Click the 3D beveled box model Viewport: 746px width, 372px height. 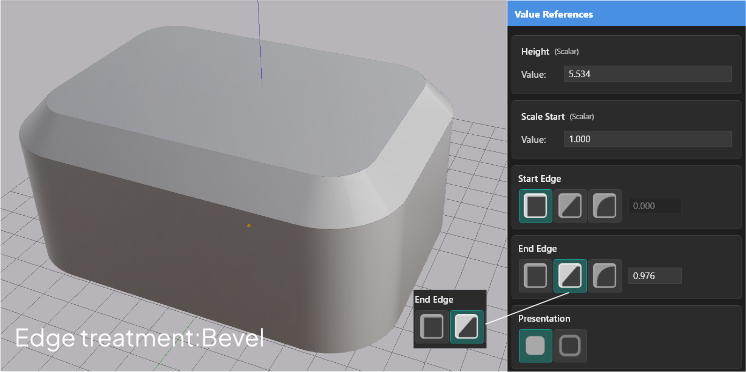point(236,190)
